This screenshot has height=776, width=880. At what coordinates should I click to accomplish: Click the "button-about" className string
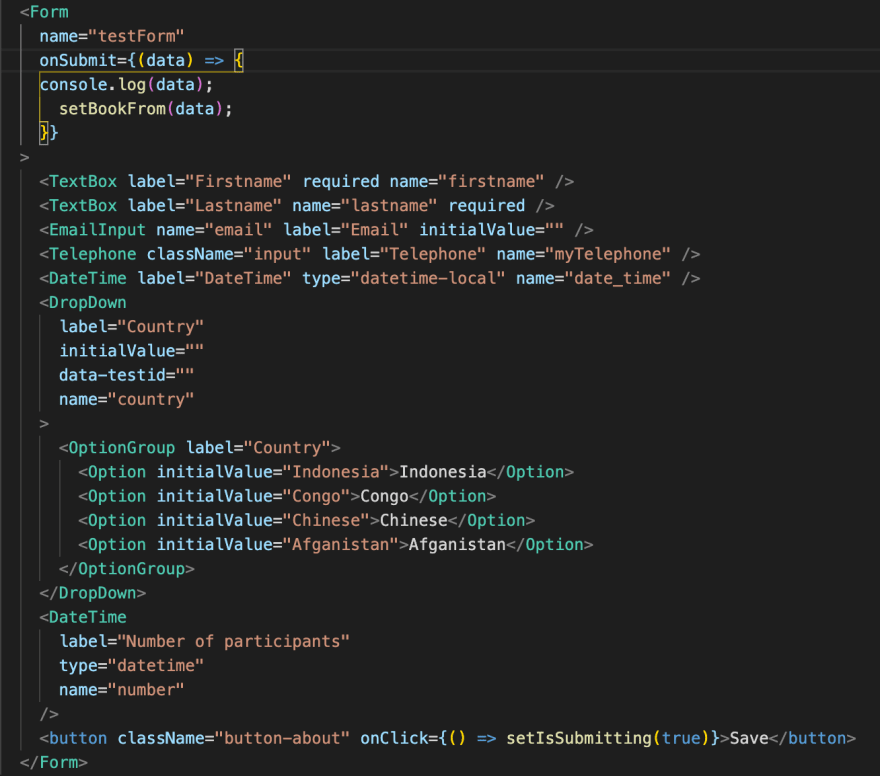click(282, 738)
